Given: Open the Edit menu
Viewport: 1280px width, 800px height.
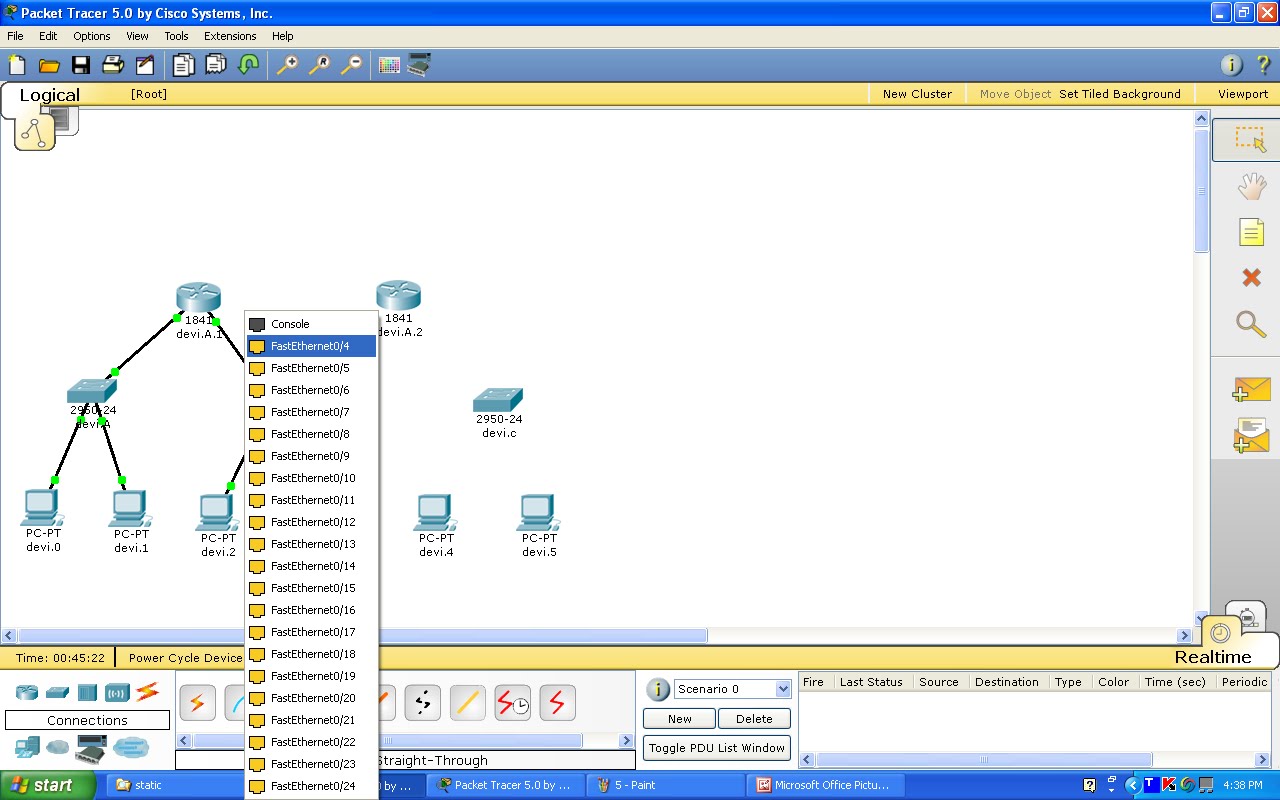Looking at the screenshot, I should tap(48, 36).
